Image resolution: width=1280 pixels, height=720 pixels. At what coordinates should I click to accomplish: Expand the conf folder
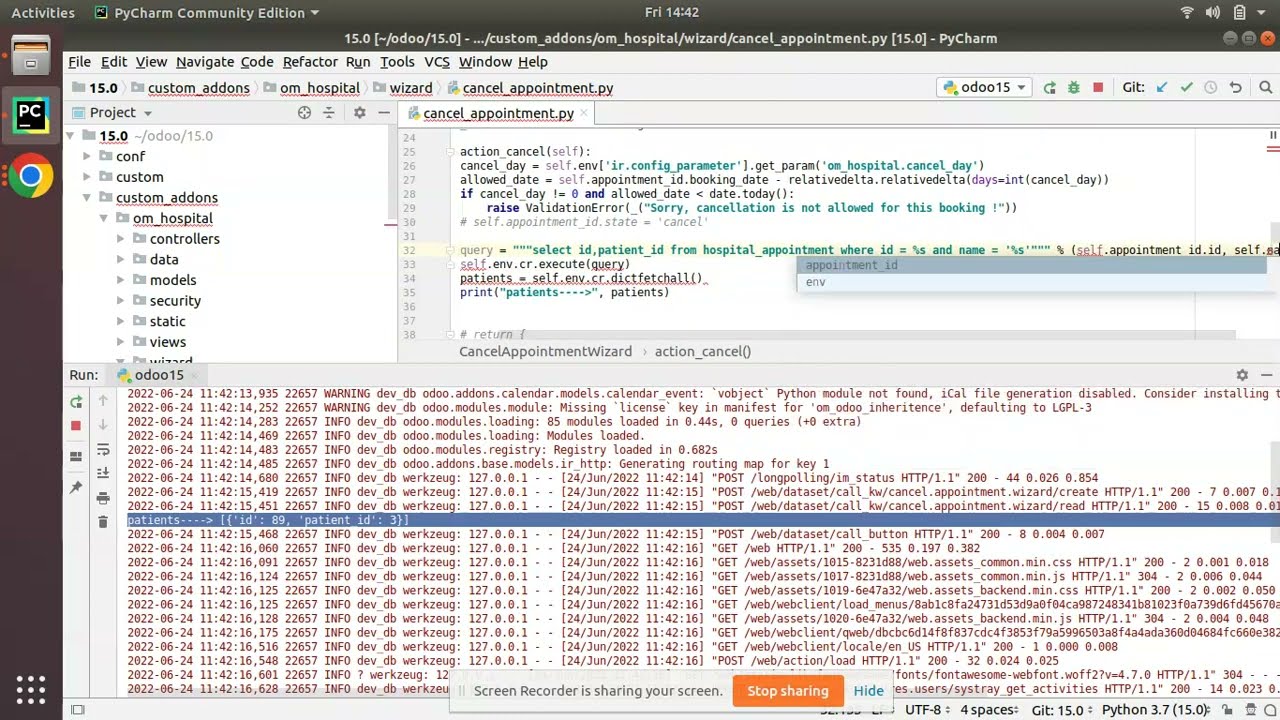87,157
